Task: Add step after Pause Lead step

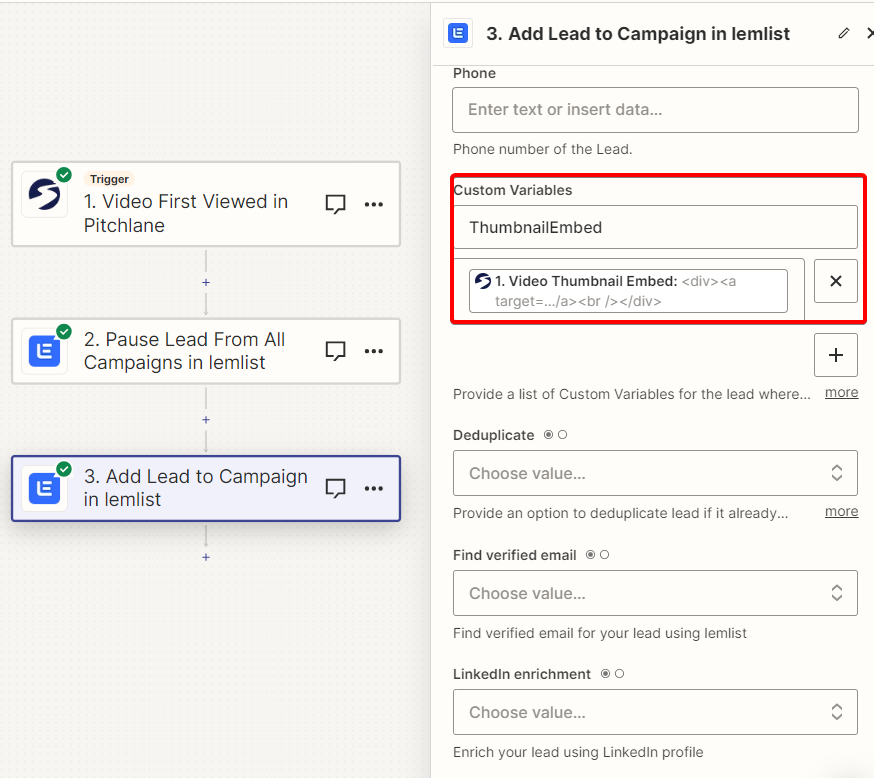Action: (206, 420)
